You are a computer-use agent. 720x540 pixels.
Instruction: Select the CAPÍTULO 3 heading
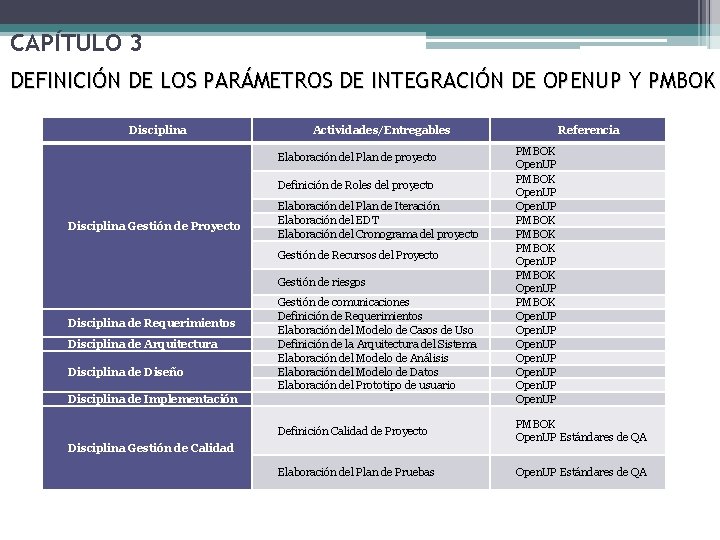[x=76, y=43]
